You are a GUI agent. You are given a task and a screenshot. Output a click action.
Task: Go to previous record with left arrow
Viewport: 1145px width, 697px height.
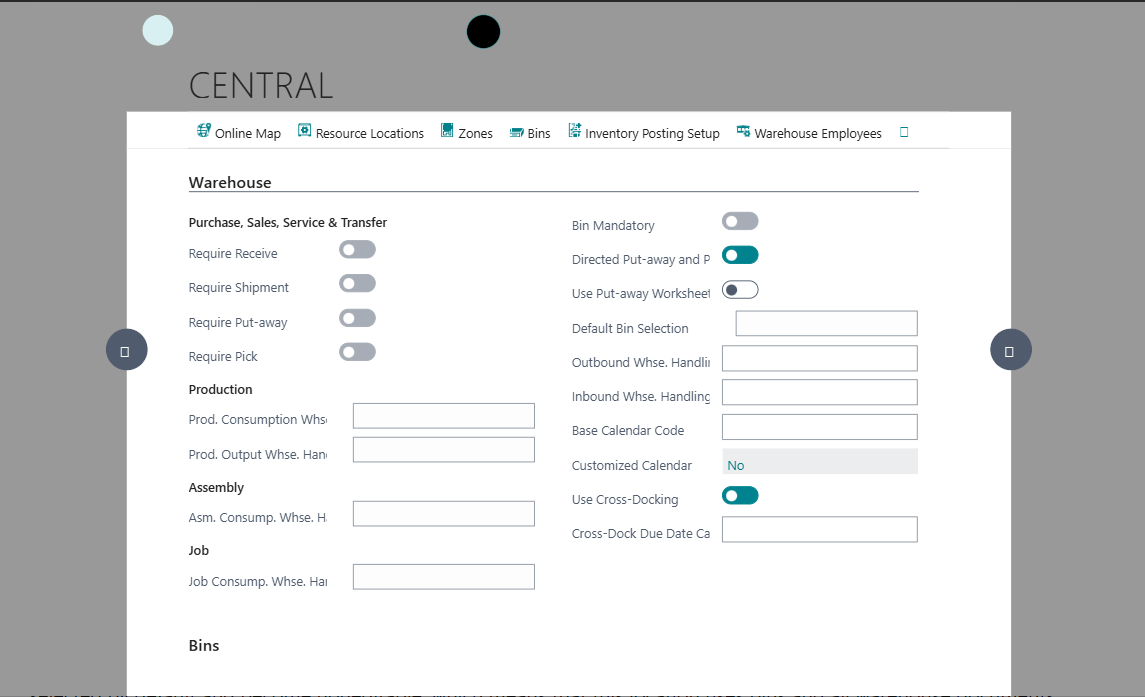(126, 351)
